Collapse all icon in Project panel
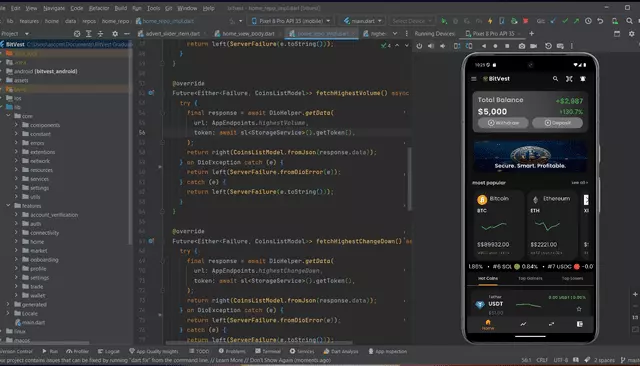The image size is (640, 366). click(100, 33)
